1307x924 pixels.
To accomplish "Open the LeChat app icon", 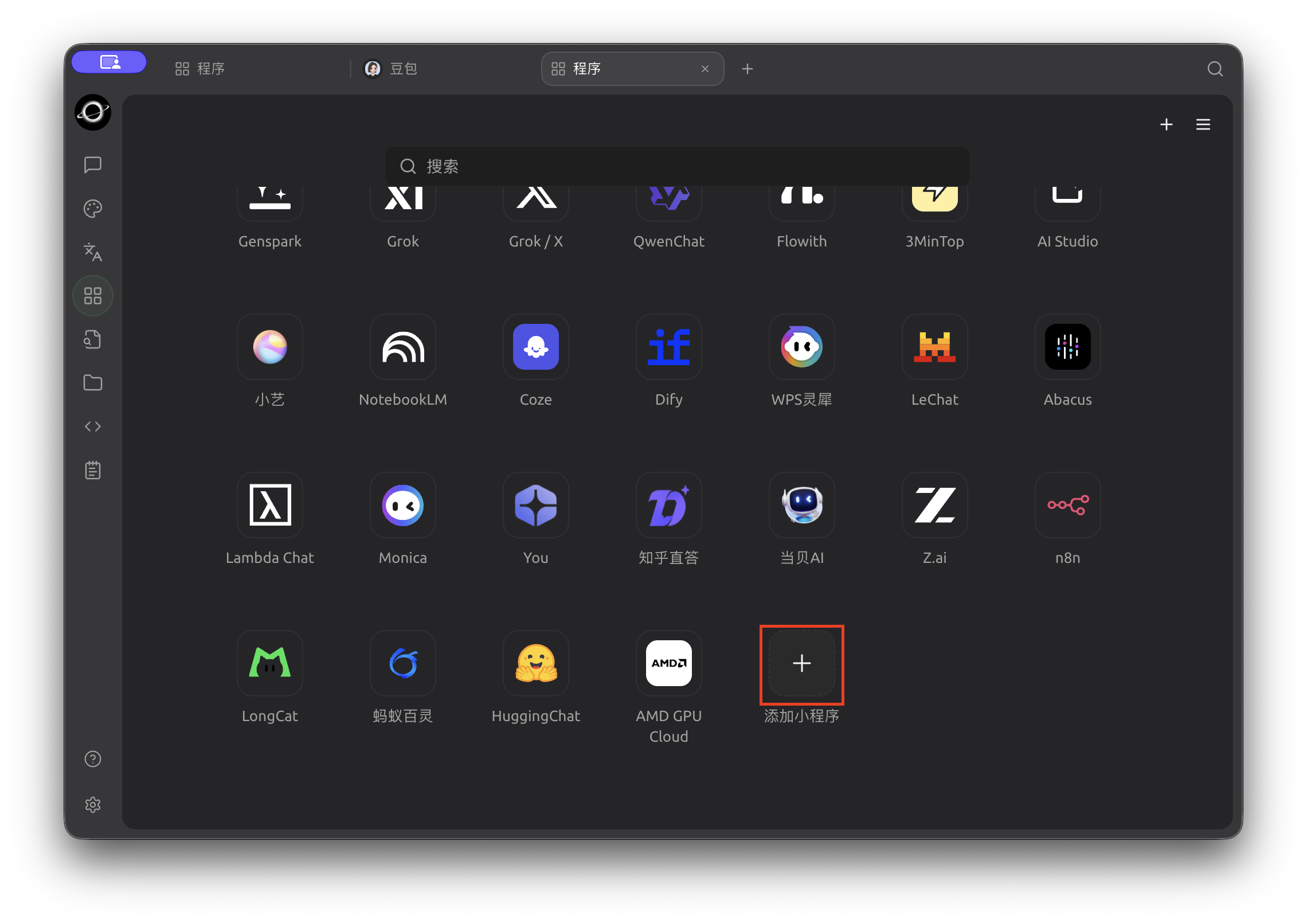I will click(934, 347).
